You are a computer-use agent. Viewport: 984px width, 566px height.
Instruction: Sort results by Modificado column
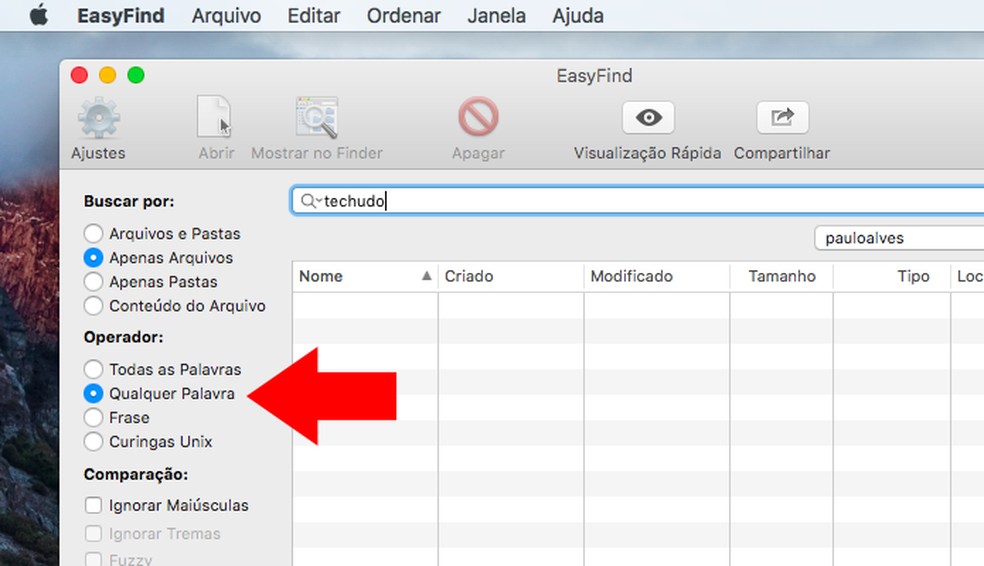click(656, 276)
